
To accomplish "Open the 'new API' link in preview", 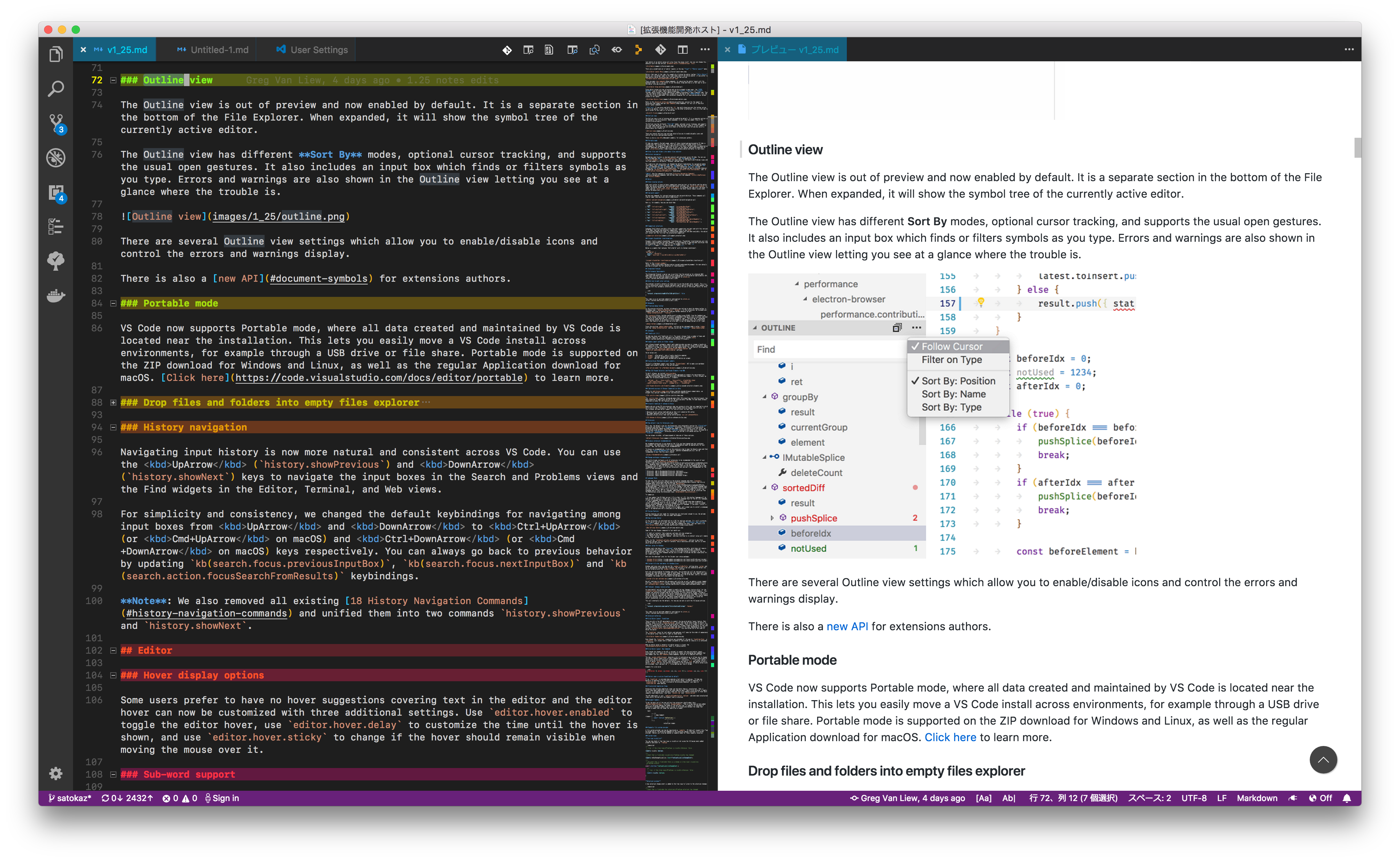I will click(847, 626).
